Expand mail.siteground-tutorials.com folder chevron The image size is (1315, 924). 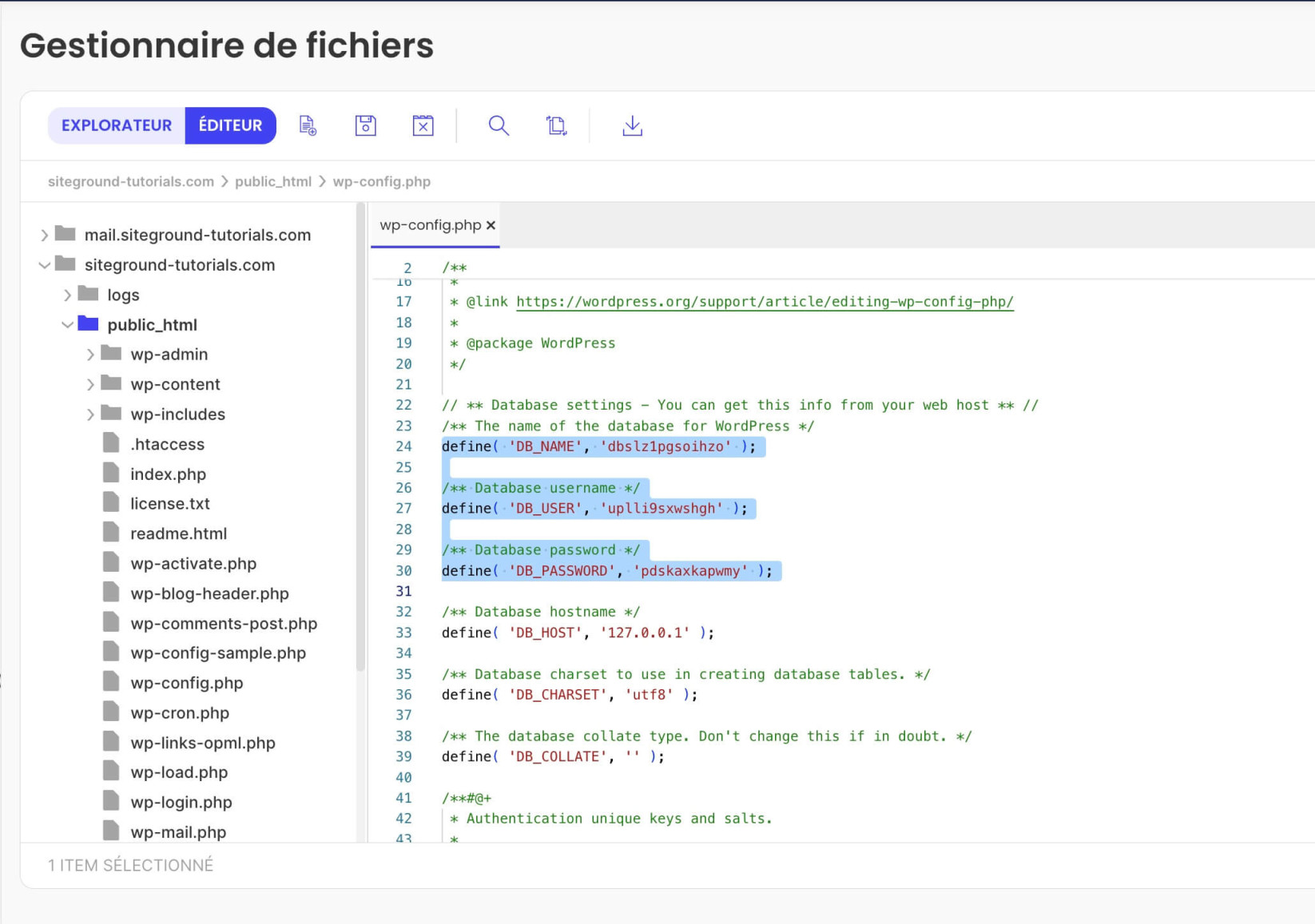(x=45, y=235)
